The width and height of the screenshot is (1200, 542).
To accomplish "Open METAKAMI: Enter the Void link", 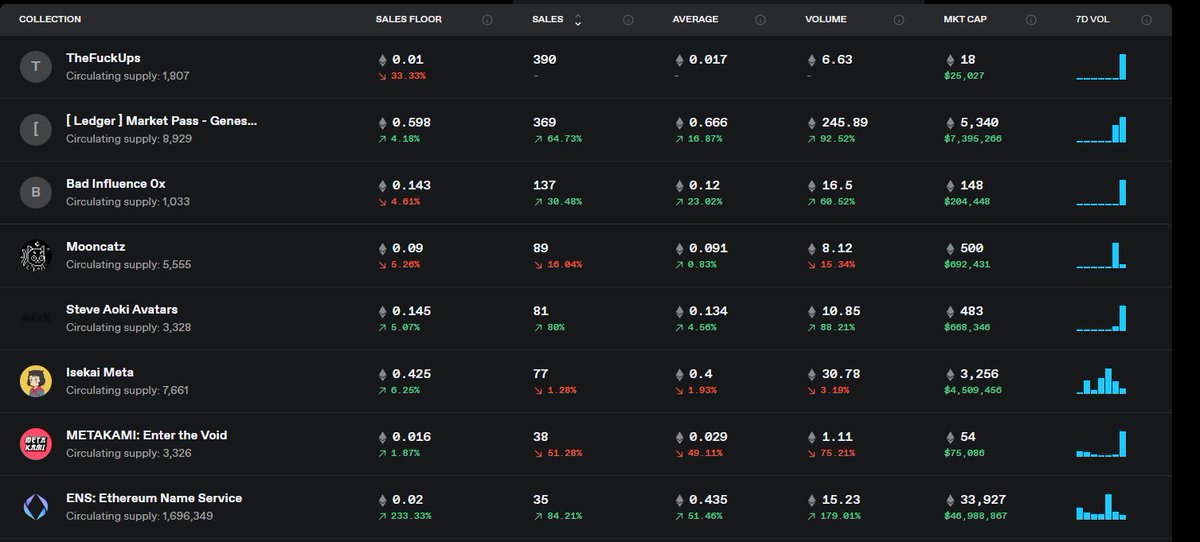I will click(x=147, y=435).
